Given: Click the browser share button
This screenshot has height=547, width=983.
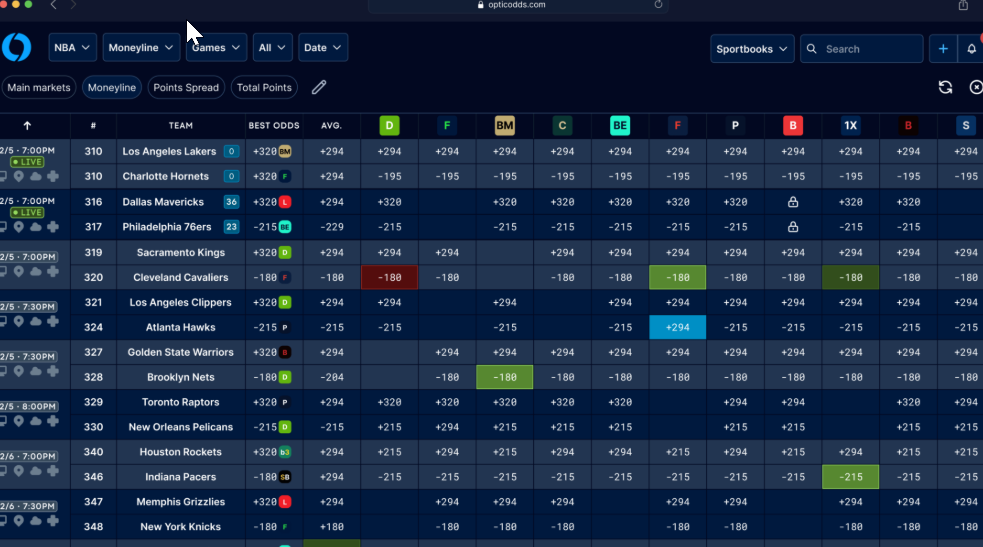Looking at the screenshot, I should [964, 5].
